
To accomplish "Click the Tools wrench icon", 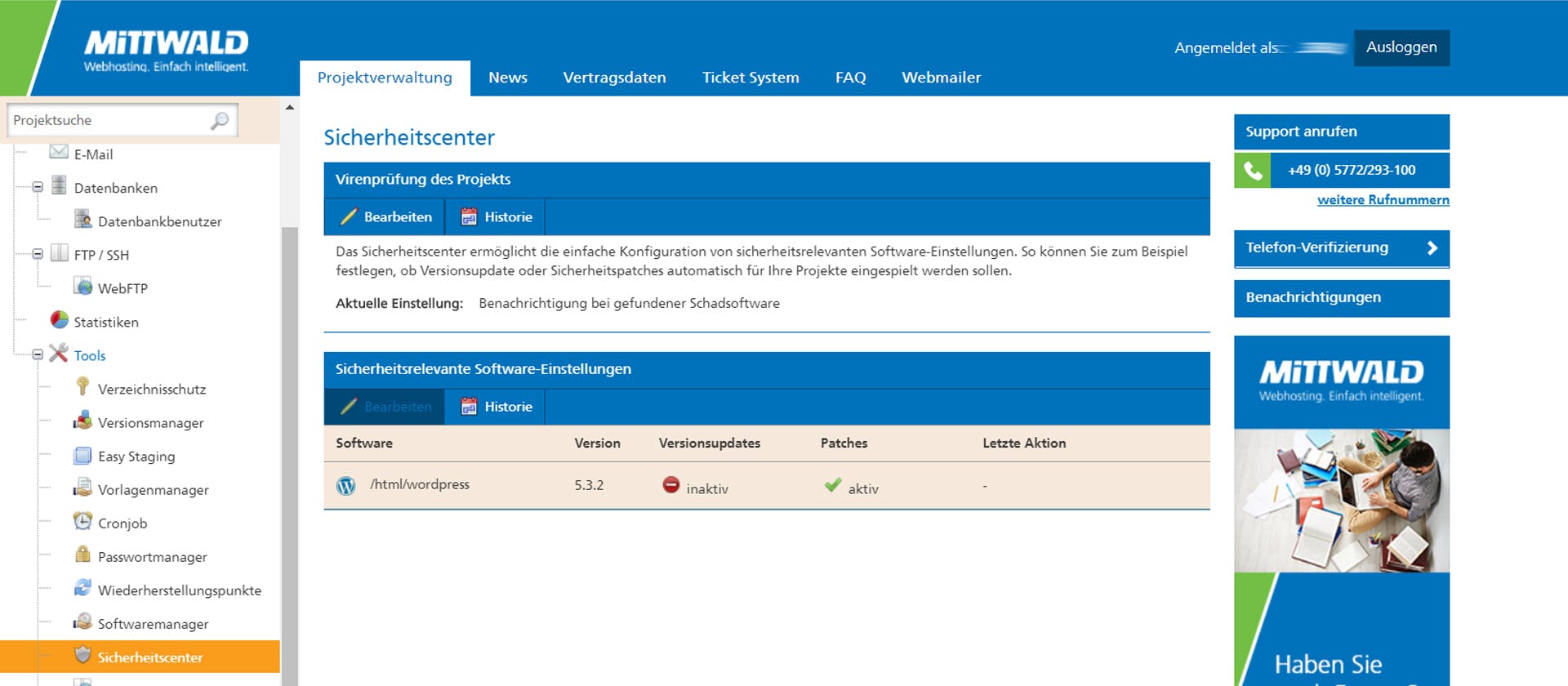I will [59, 353].
